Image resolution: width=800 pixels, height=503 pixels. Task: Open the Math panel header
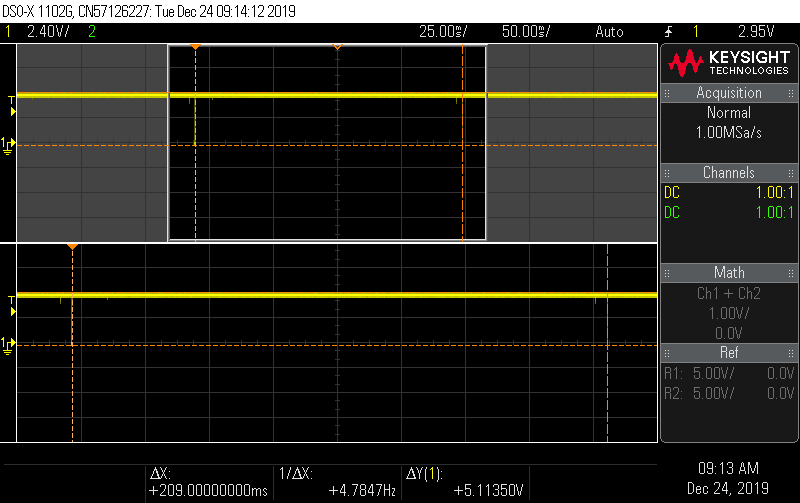coord(729,272)
